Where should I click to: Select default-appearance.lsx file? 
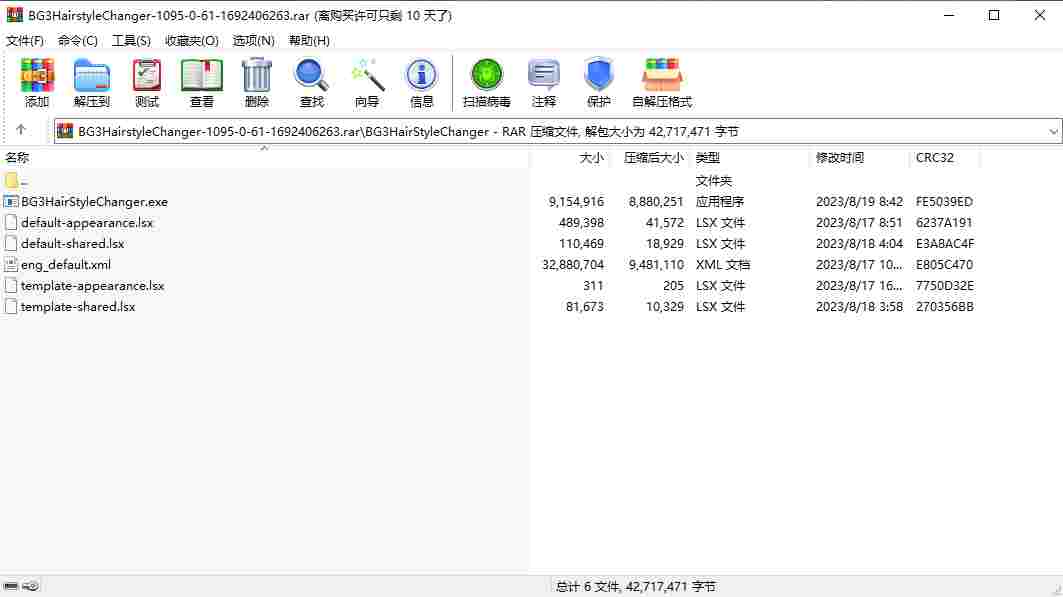pyautogui.click(x=87, y=223)
